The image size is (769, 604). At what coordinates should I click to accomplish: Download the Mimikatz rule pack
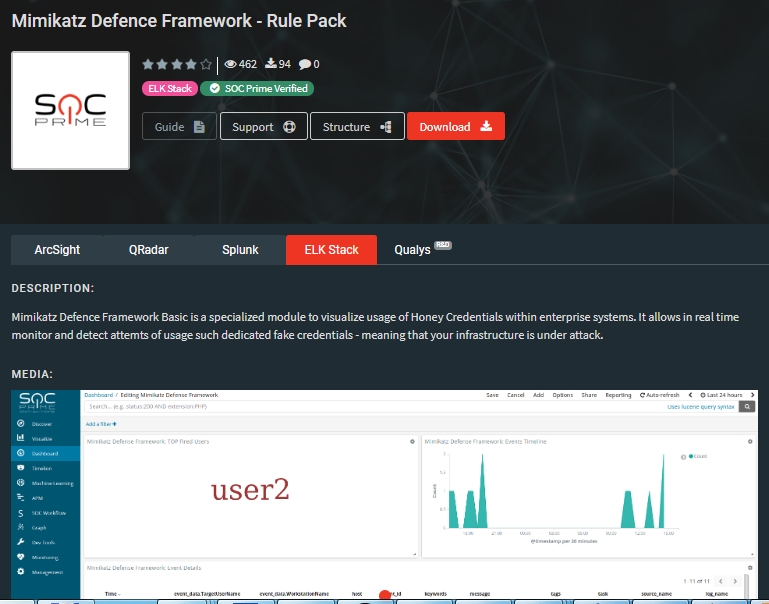456,126
